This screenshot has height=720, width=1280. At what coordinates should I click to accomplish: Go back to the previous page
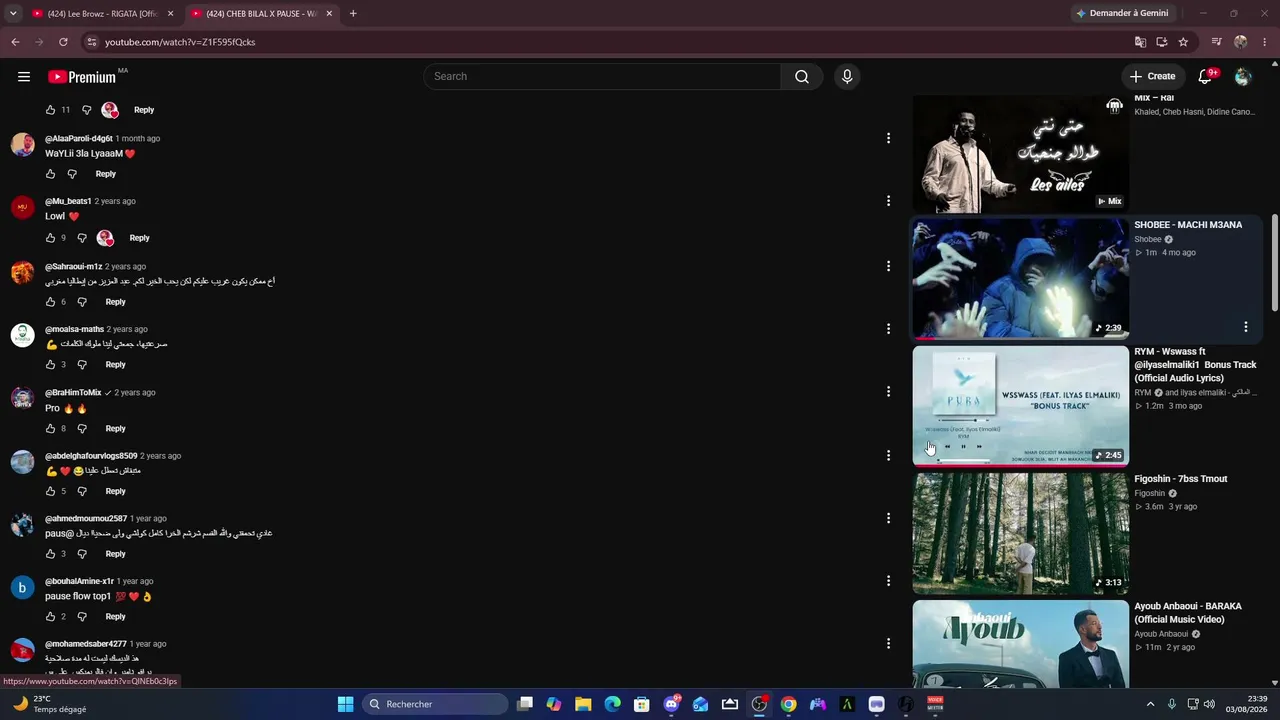15,42
